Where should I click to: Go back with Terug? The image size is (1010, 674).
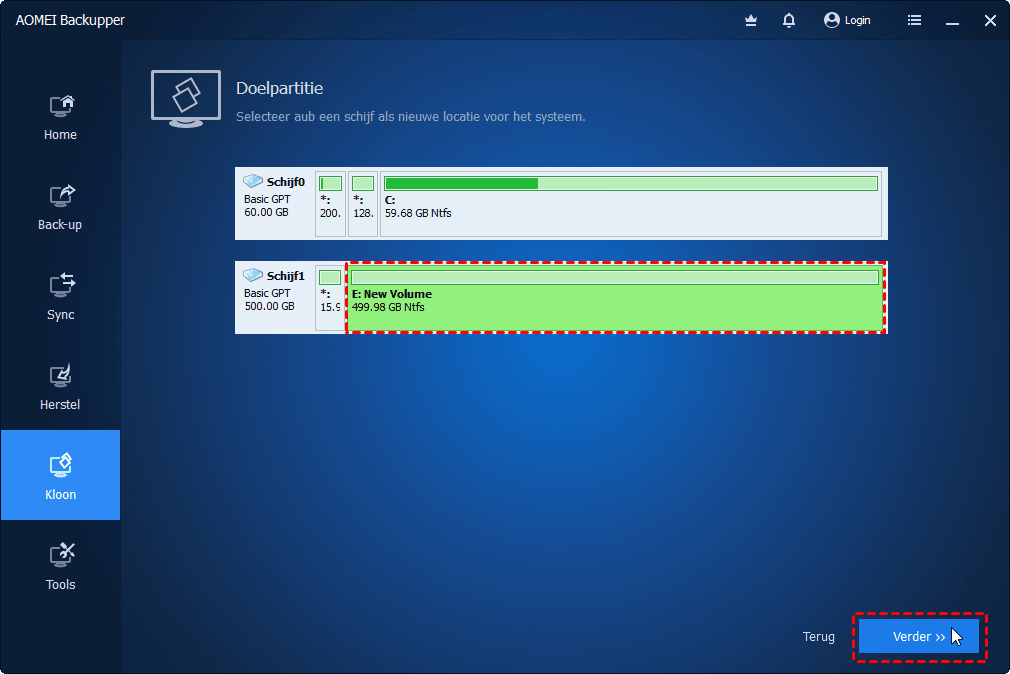(818, 637)
